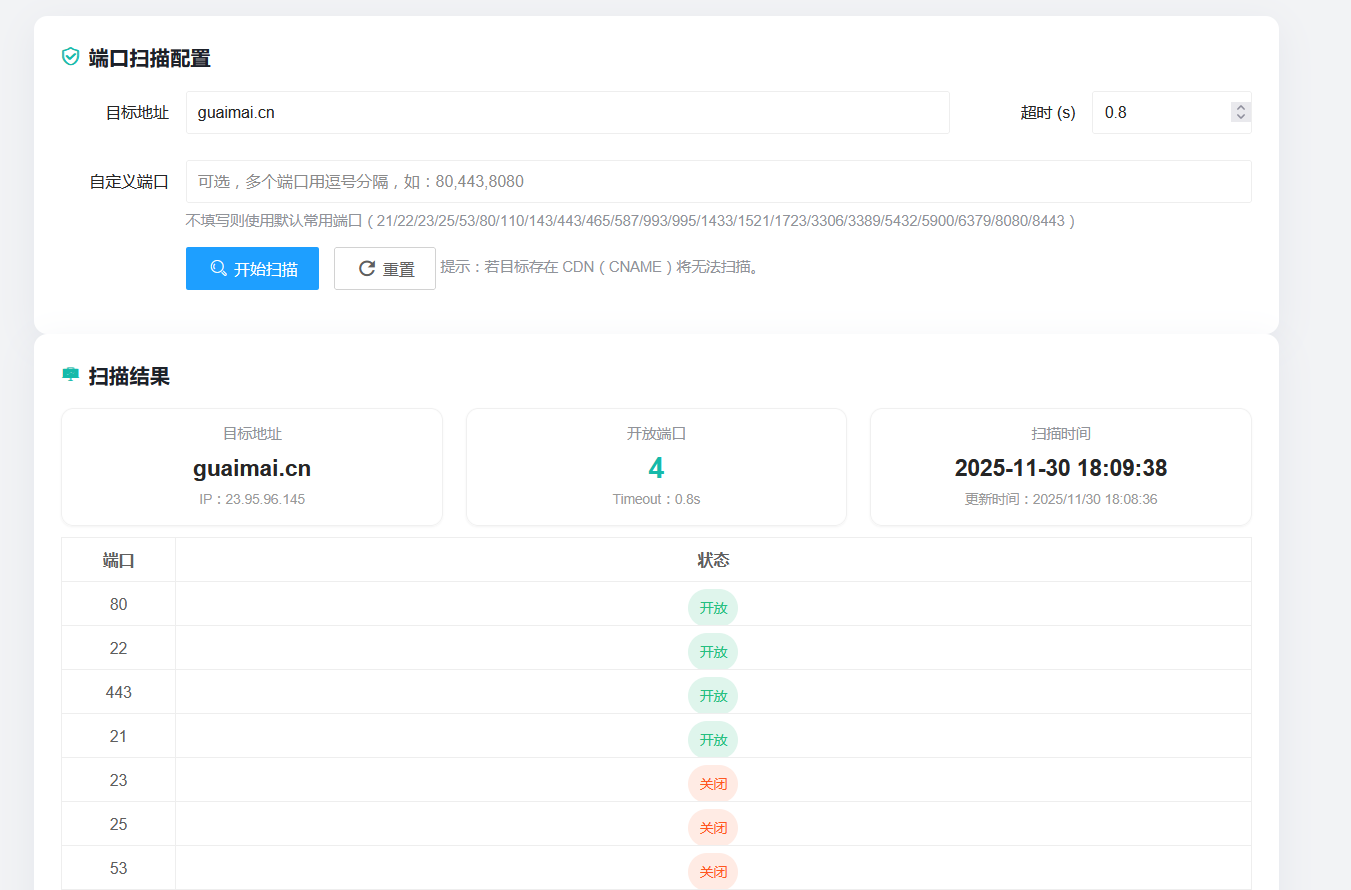
Task: Click the 开放 badge for port 21
Action: (x=712, y=739)
